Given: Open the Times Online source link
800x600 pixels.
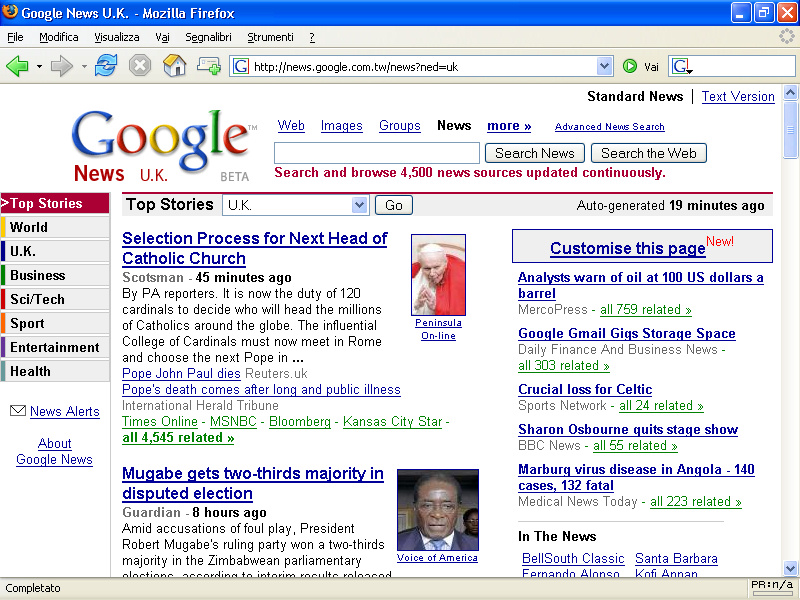Looking at the screenshot, I should click(x=160, y=421).
